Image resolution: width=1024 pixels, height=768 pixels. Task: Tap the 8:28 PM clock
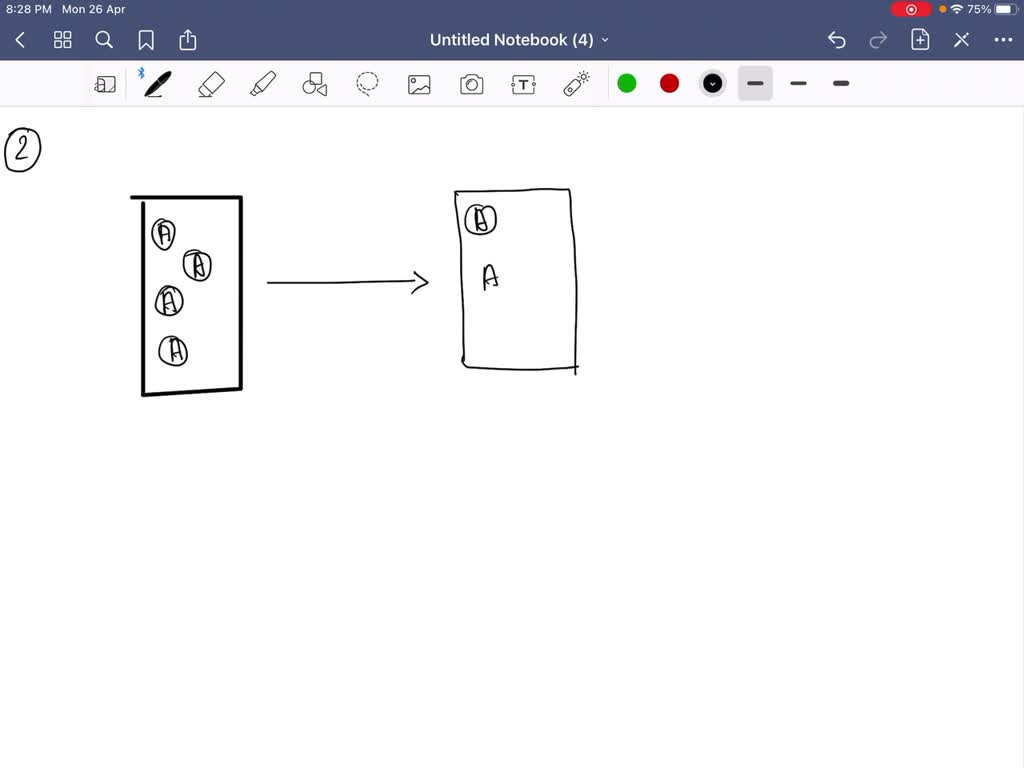point(29,9)
